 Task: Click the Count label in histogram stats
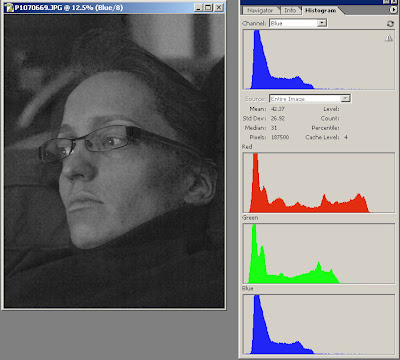click(x=330, y=118)
